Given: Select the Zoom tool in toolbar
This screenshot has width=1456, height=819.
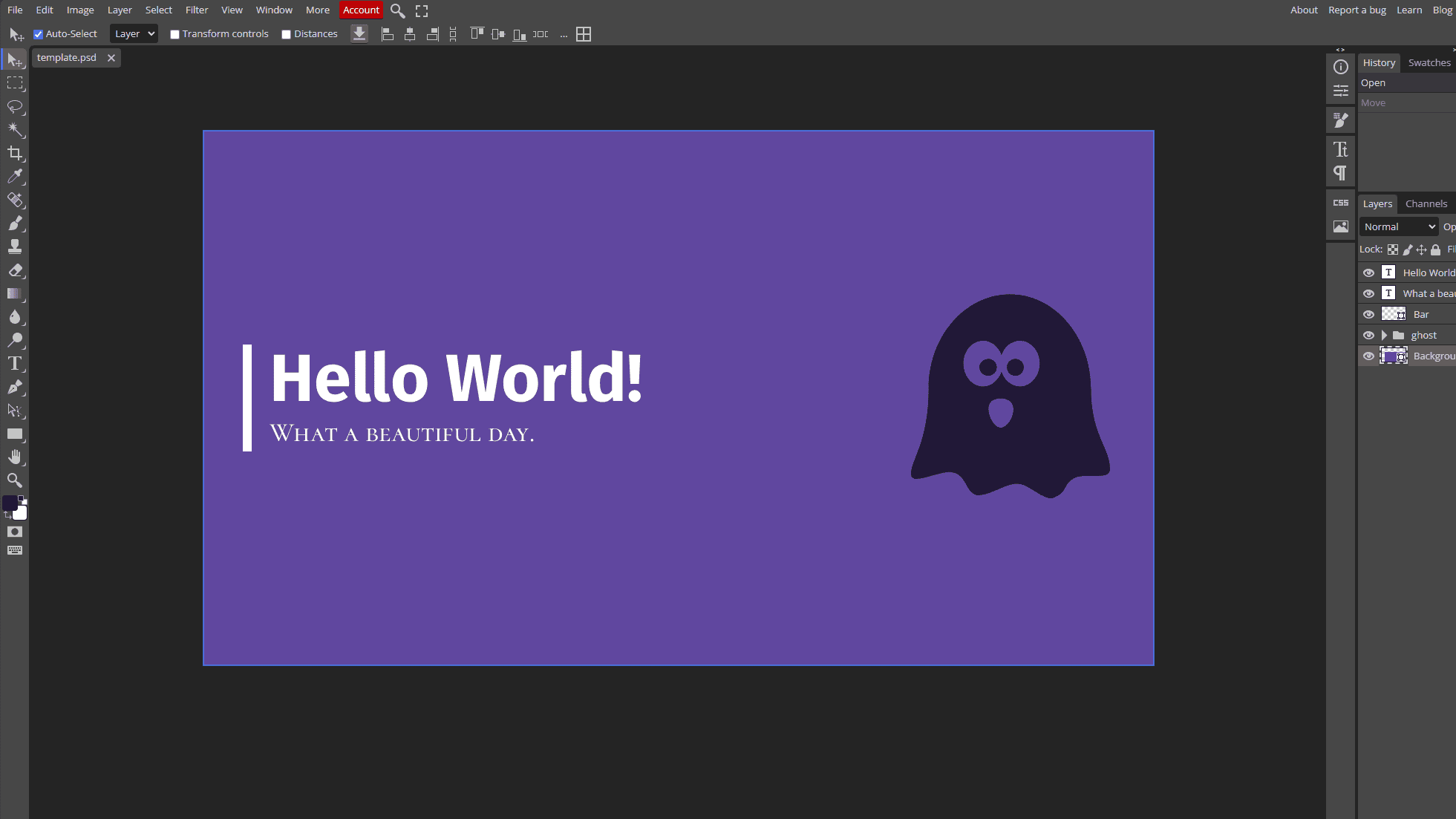Looking at the screenshot, I should coord(15,480).
